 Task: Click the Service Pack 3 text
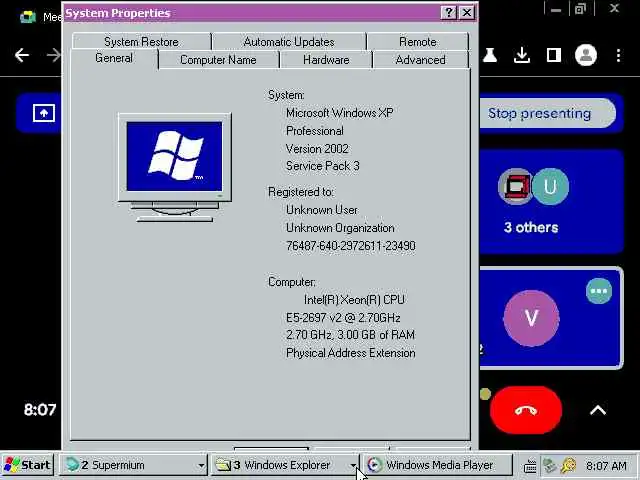[322, 166]
